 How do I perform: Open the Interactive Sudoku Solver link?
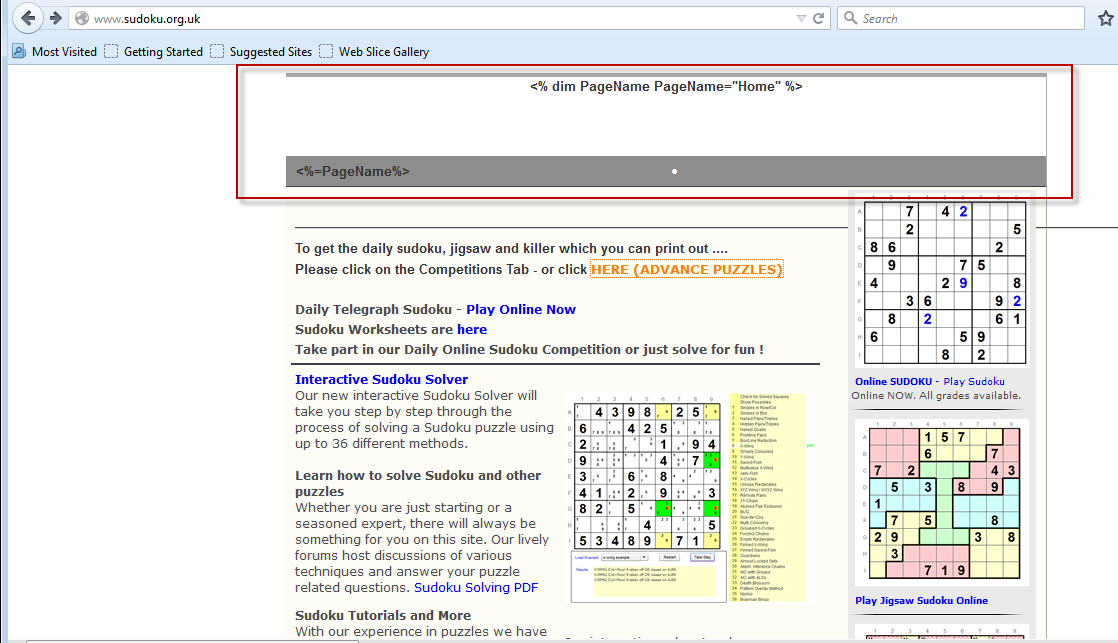click(381, 379)
